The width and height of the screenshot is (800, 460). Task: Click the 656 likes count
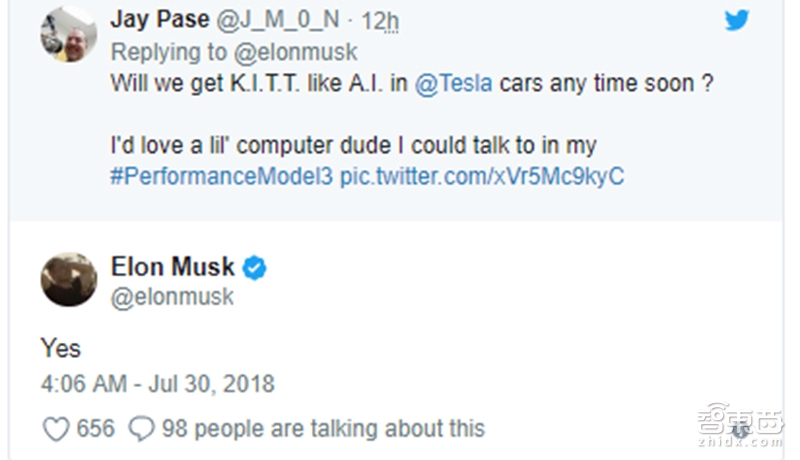[96, 429]
